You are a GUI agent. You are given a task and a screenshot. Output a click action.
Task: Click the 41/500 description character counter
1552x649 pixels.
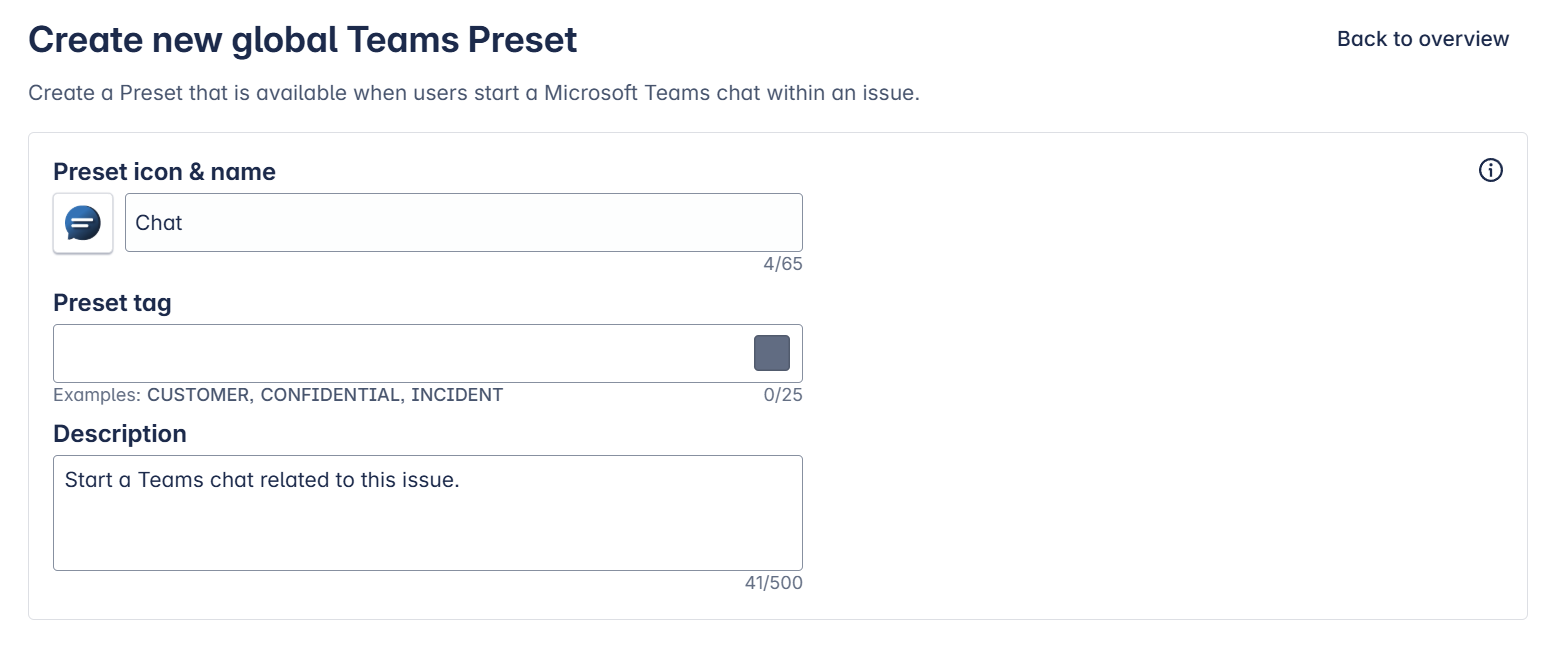click(x=773, y=583)
